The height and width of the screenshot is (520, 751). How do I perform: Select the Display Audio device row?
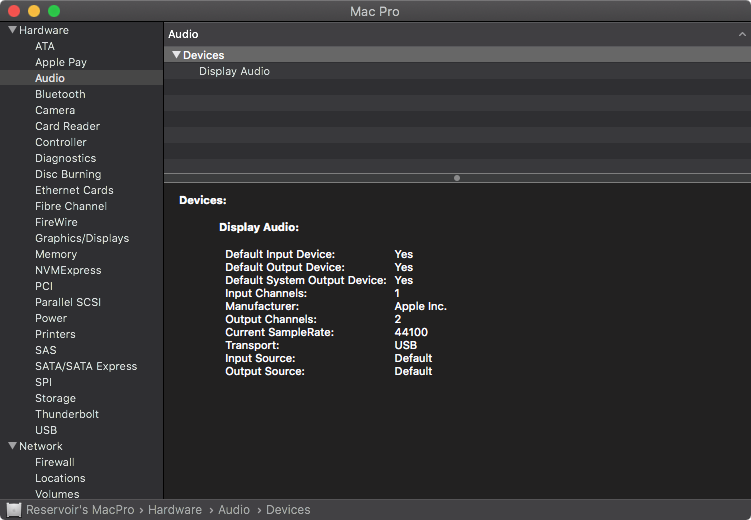pyautogui.click(x=457, y=71)
